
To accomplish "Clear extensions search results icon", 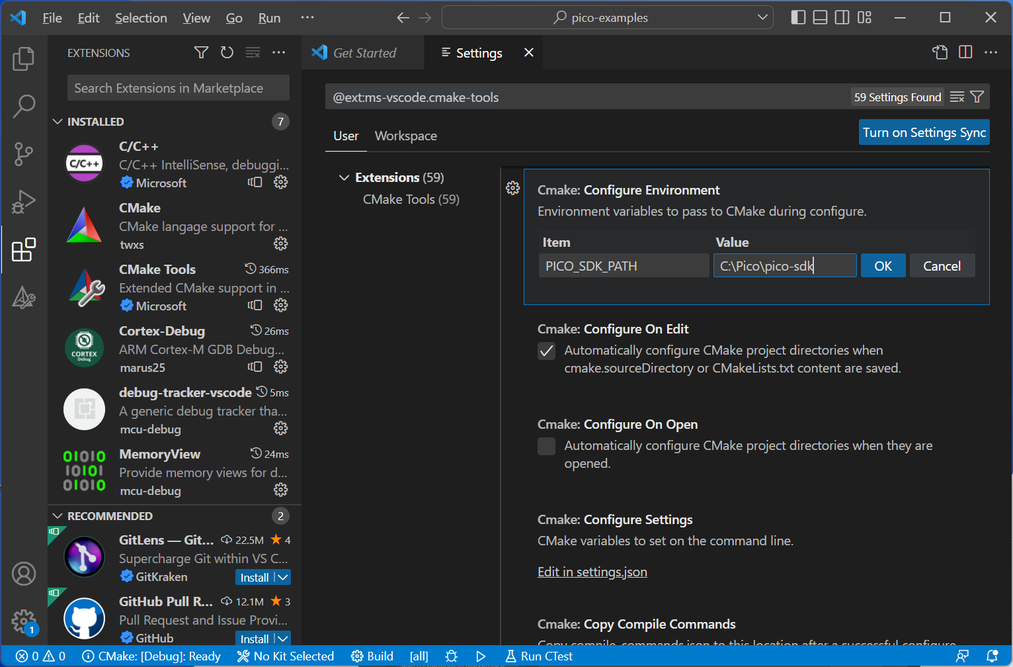I will point(253,52).
